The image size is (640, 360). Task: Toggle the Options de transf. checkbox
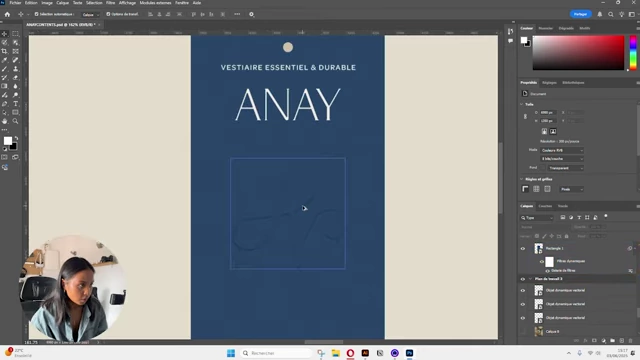coord(108,14)
